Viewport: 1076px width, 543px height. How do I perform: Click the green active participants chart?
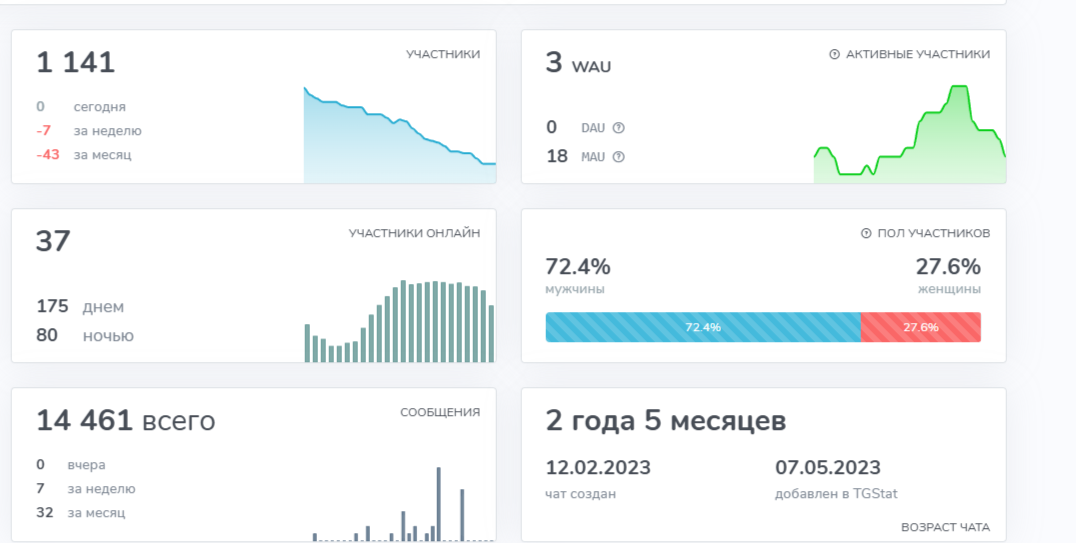coord(910,135)
